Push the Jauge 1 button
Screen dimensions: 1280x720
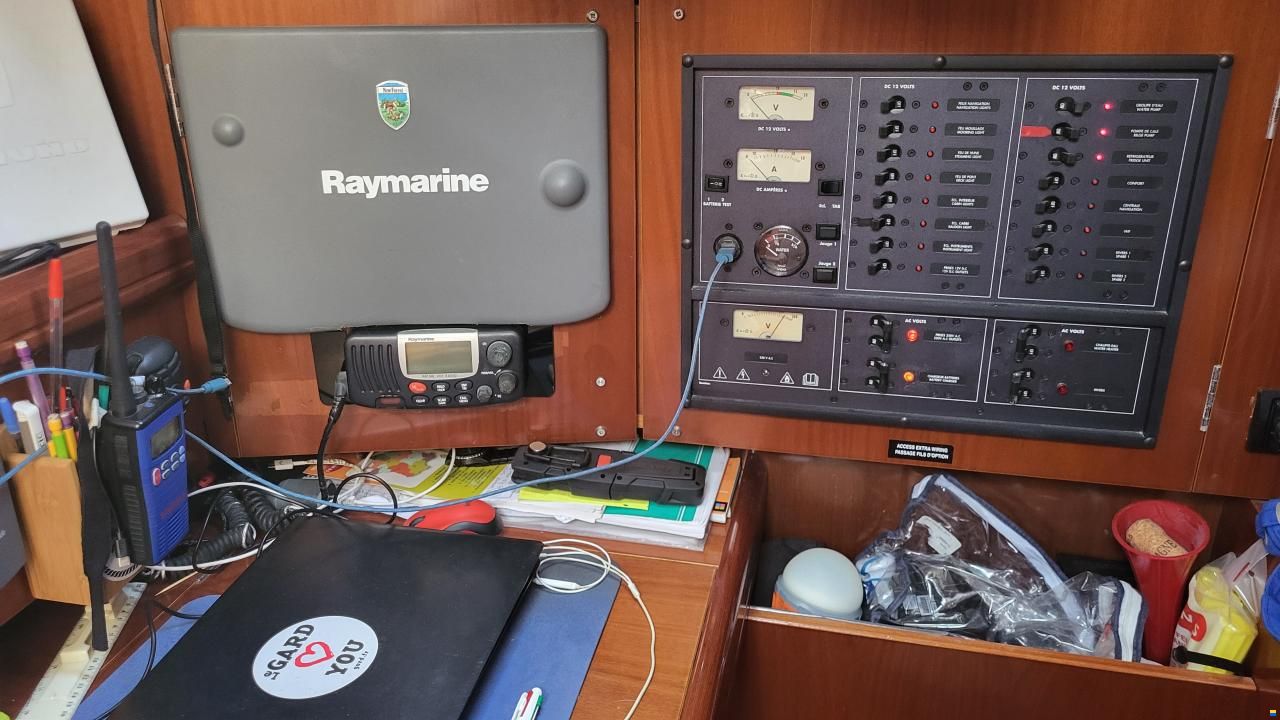[826, 231]
